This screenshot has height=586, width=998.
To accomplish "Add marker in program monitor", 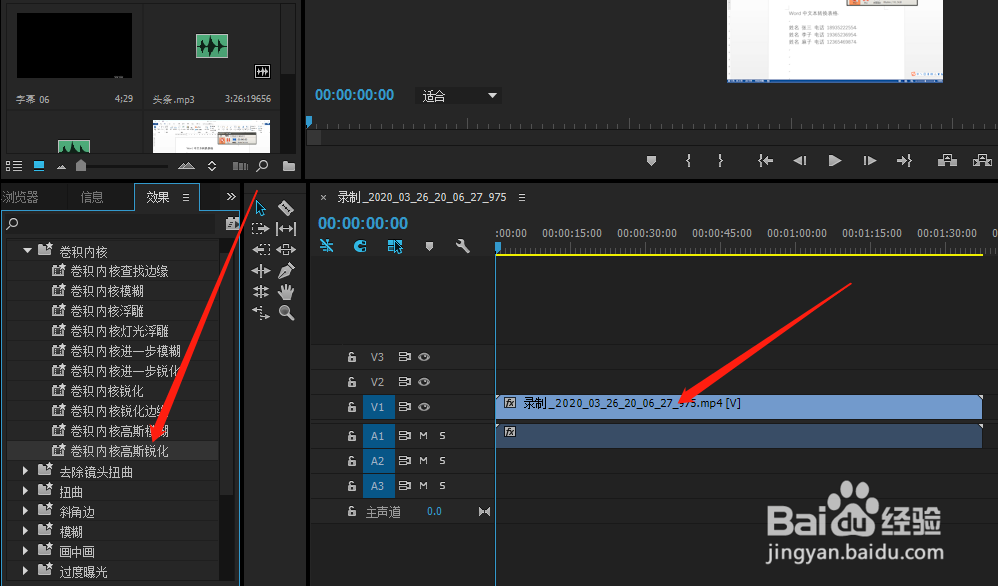I will 651,161.
